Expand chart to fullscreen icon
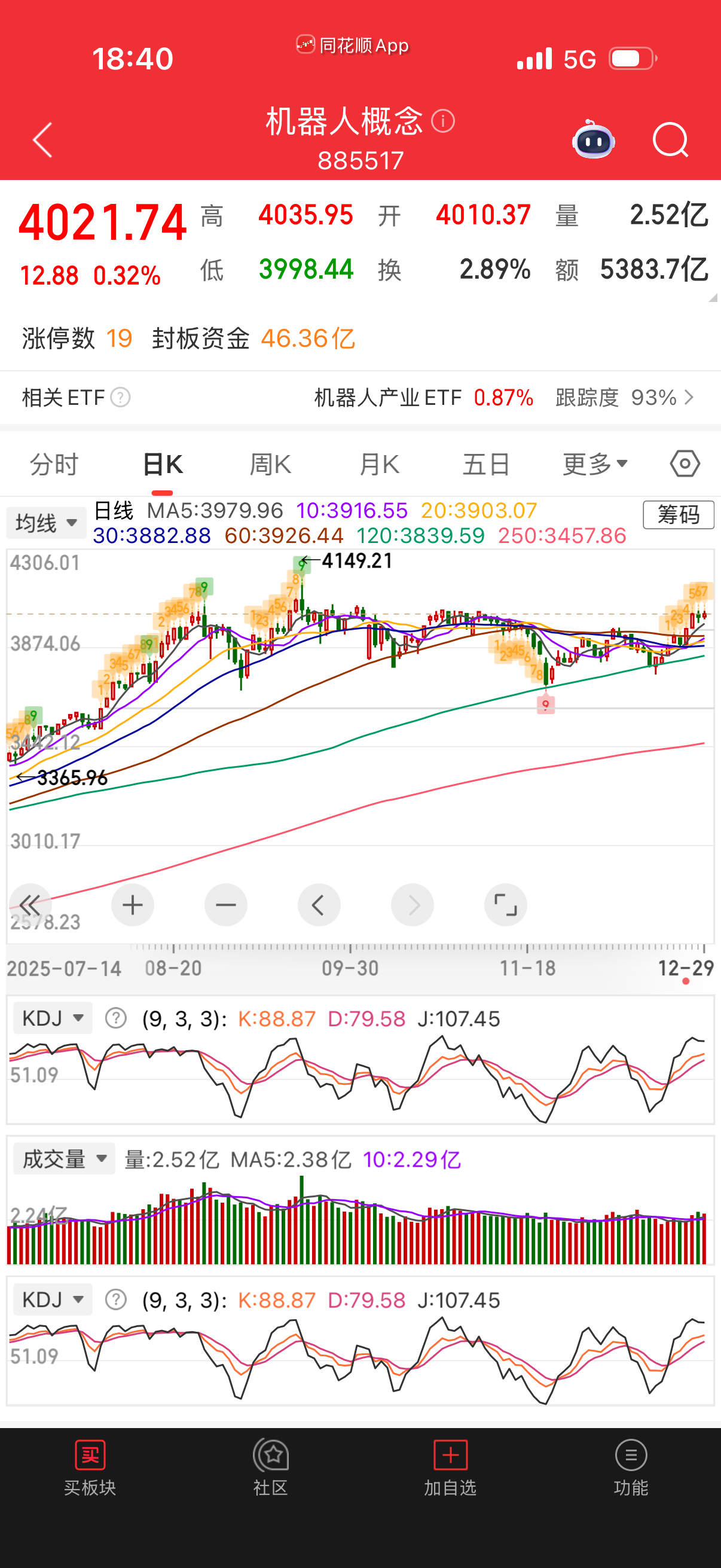Image resolution: width=721 pixels, height=1568 pixels. click(506, 905)
